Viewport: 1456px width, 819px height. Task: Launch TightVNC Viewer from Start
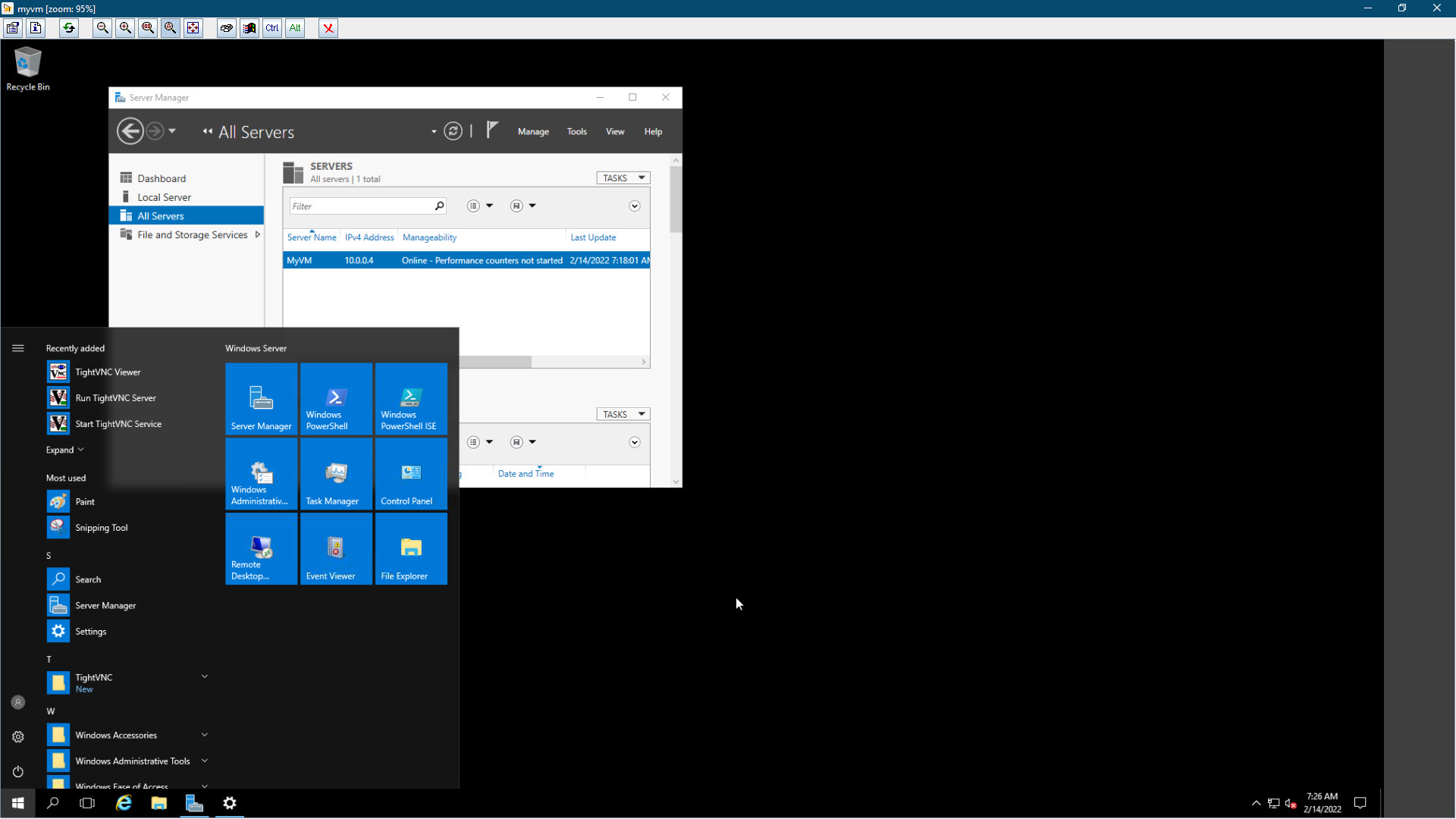coord(129,372)
